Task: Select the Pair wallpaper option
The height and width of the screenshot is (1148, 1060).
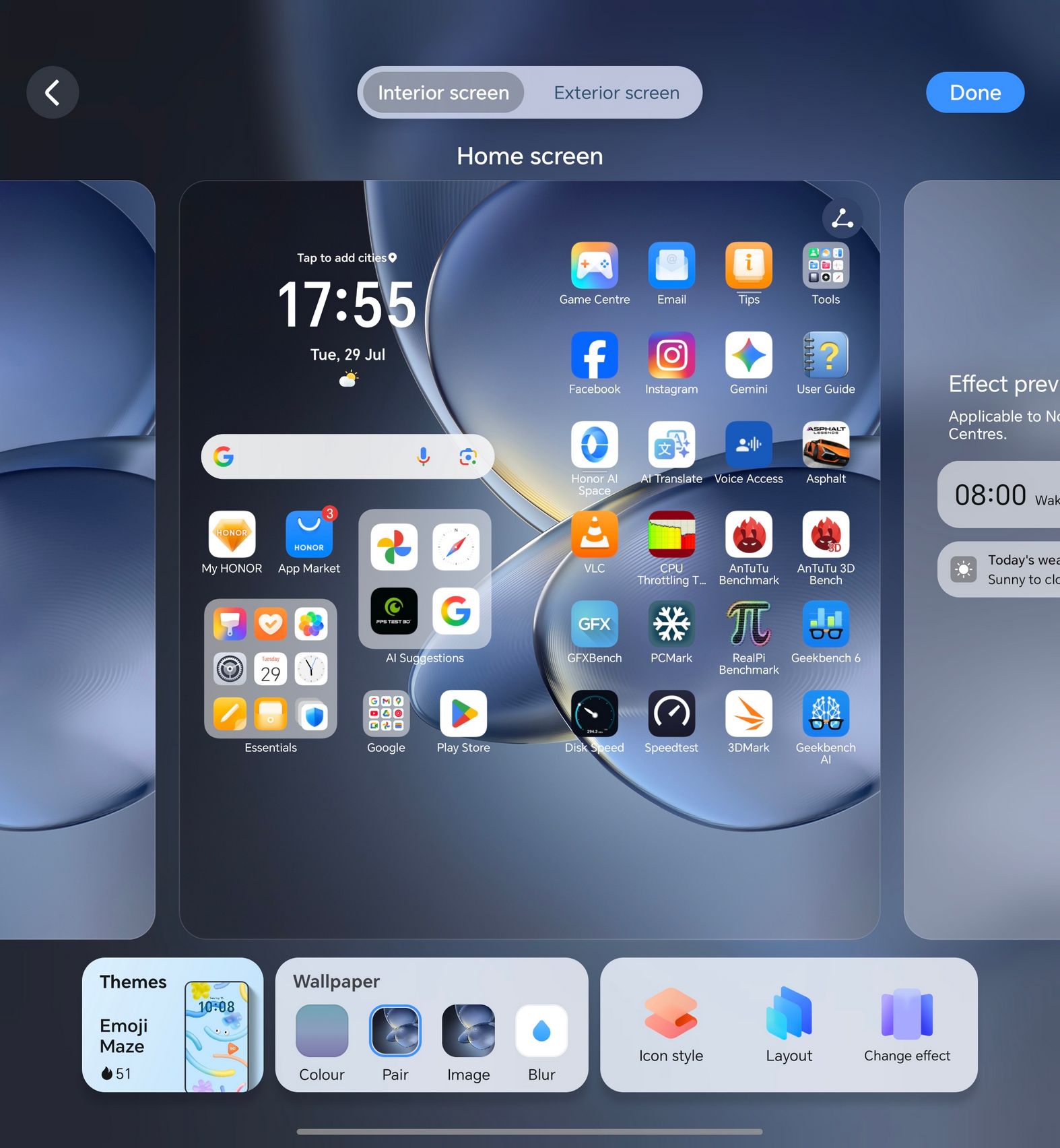Action: pyautogui.click(x=395, y=1031)
